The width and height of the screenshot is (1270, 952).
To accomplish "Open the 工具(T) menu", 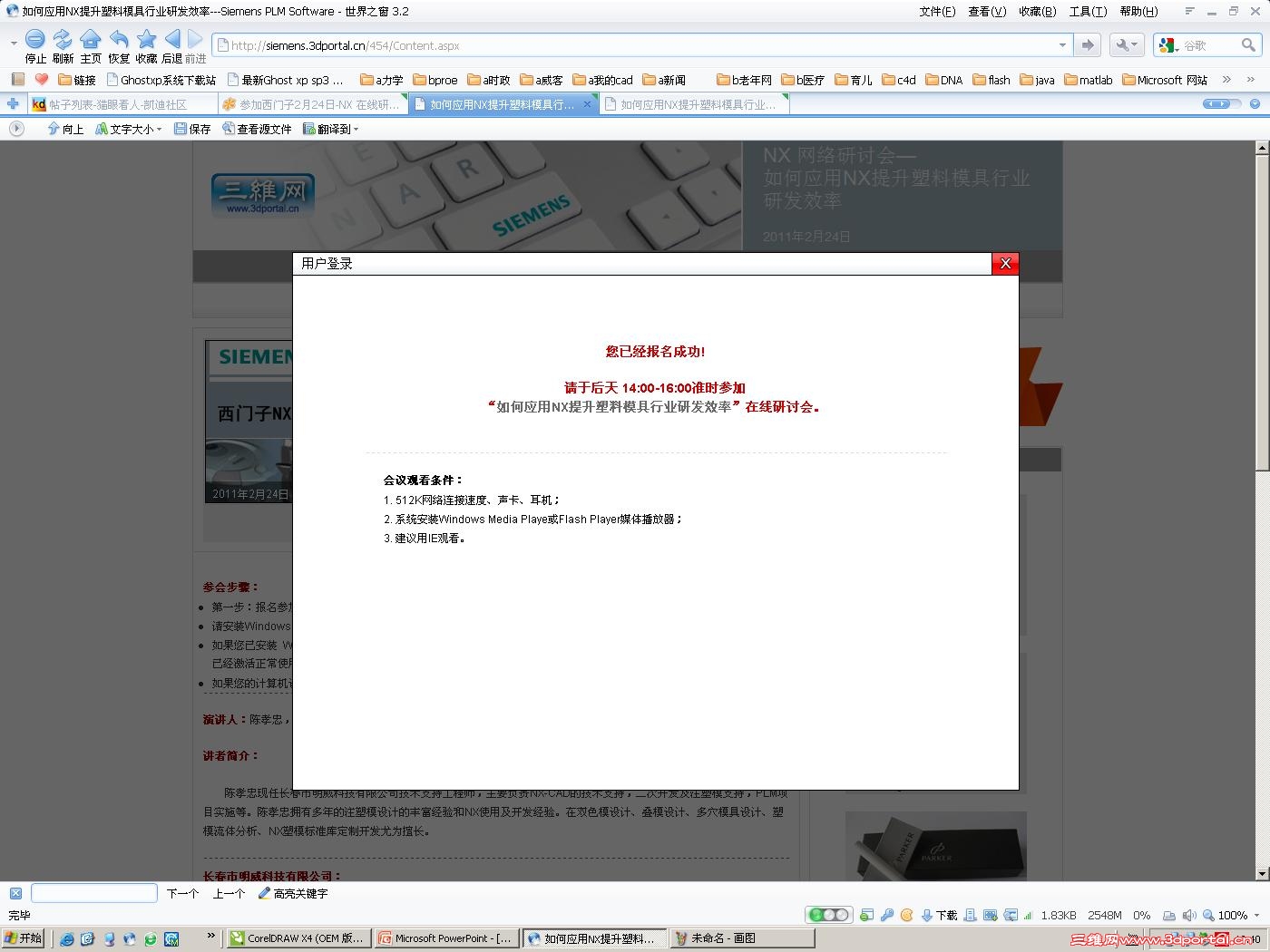I will pyautogui.click(x=1088, y=11).
